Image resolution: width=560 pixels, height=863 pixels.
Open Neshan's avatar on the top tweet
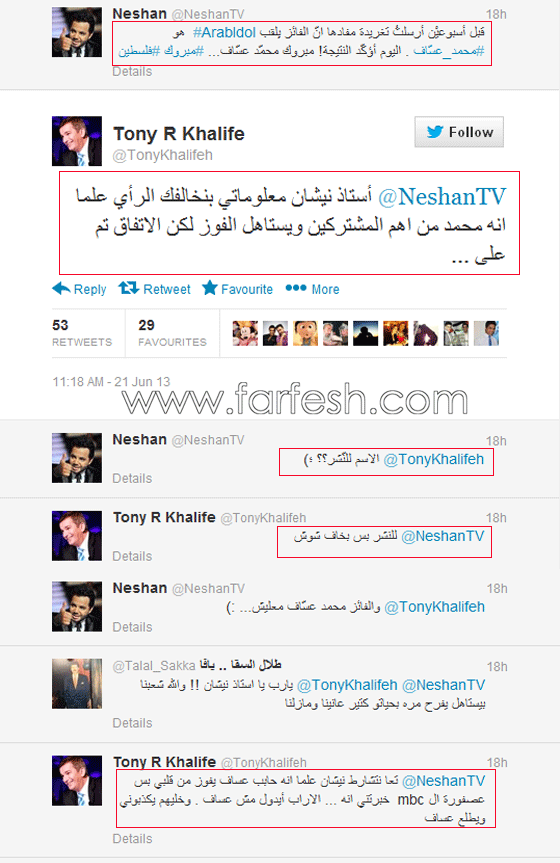pyautogui.click(x=77, y=32)
